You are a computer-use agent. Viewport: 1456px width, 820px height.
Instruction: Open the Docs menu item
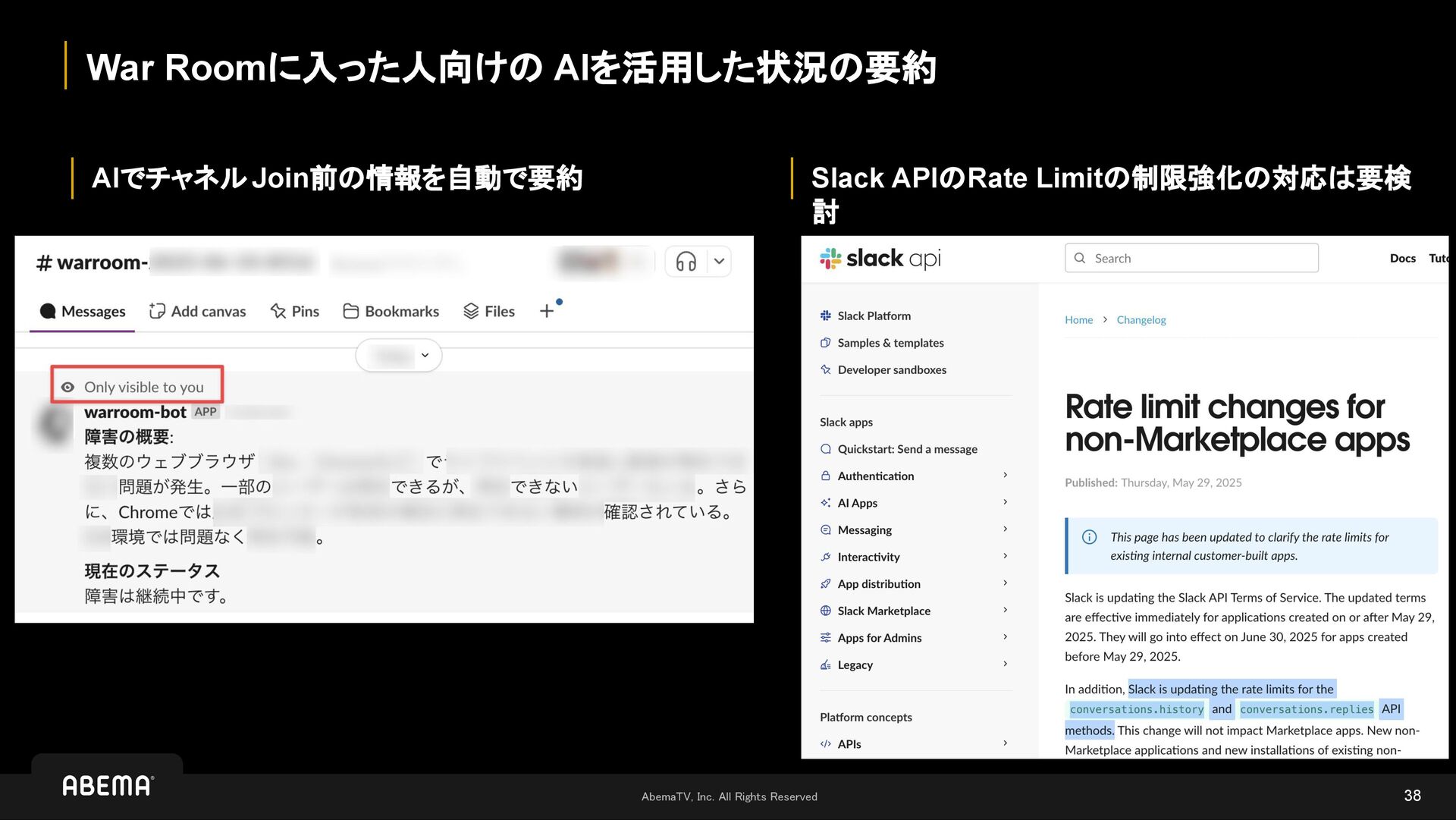coord(1402,259)
